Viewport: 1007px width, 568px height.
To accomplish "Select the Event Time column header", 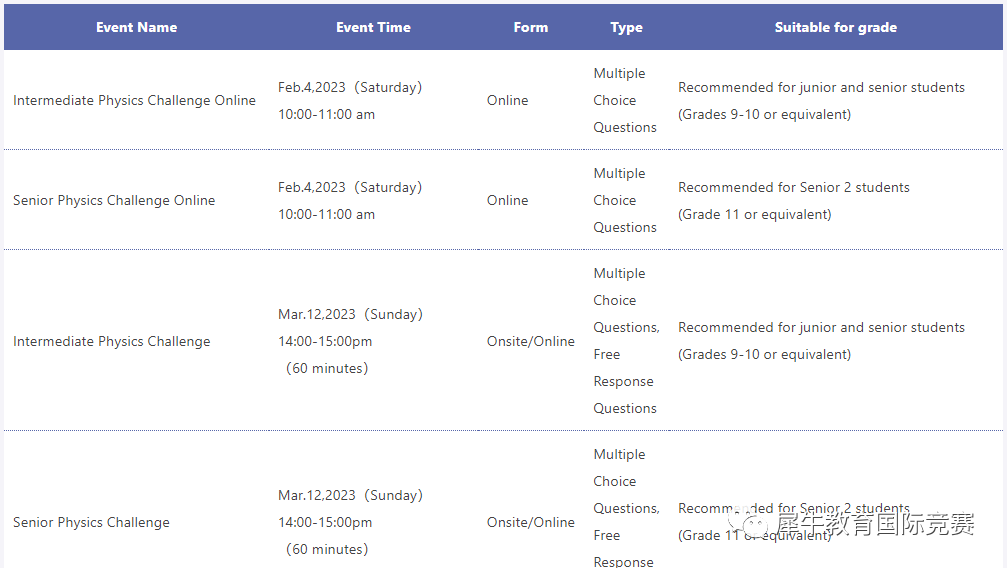I will [x=373, y=28].
